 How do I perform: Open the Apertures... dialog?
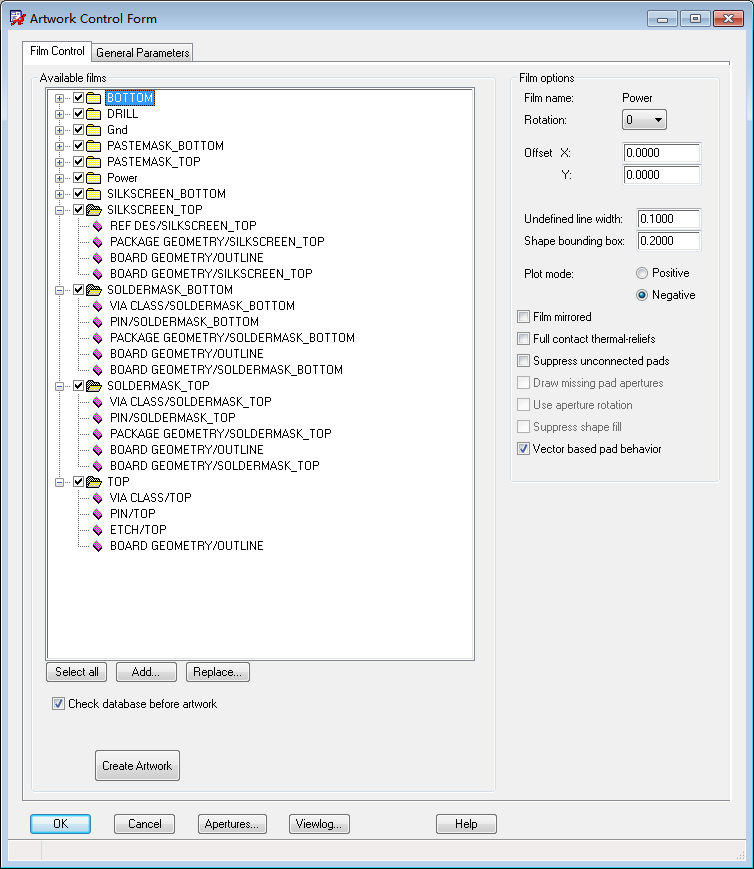(232, 824)
